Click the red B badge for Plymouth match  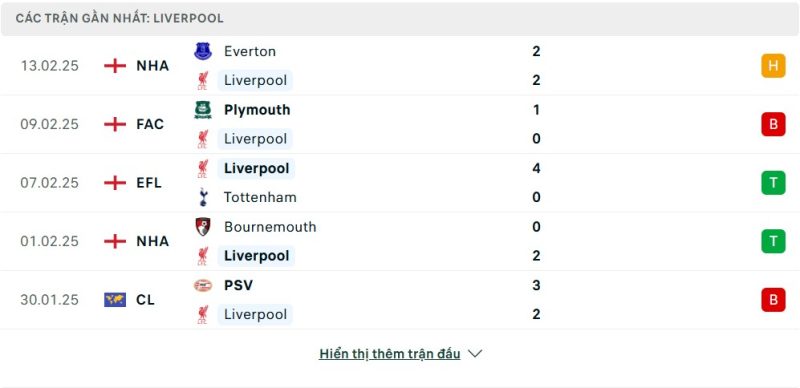click(773, 124)
